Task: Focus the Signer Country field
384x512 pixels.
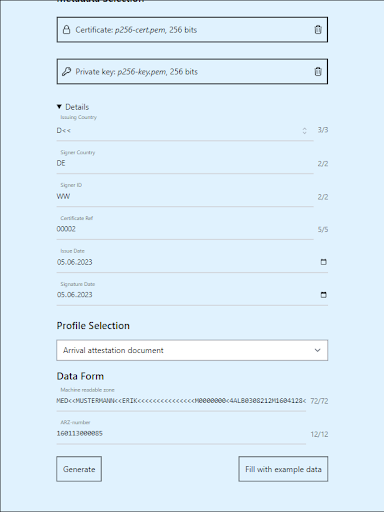Action: point(185,163)
